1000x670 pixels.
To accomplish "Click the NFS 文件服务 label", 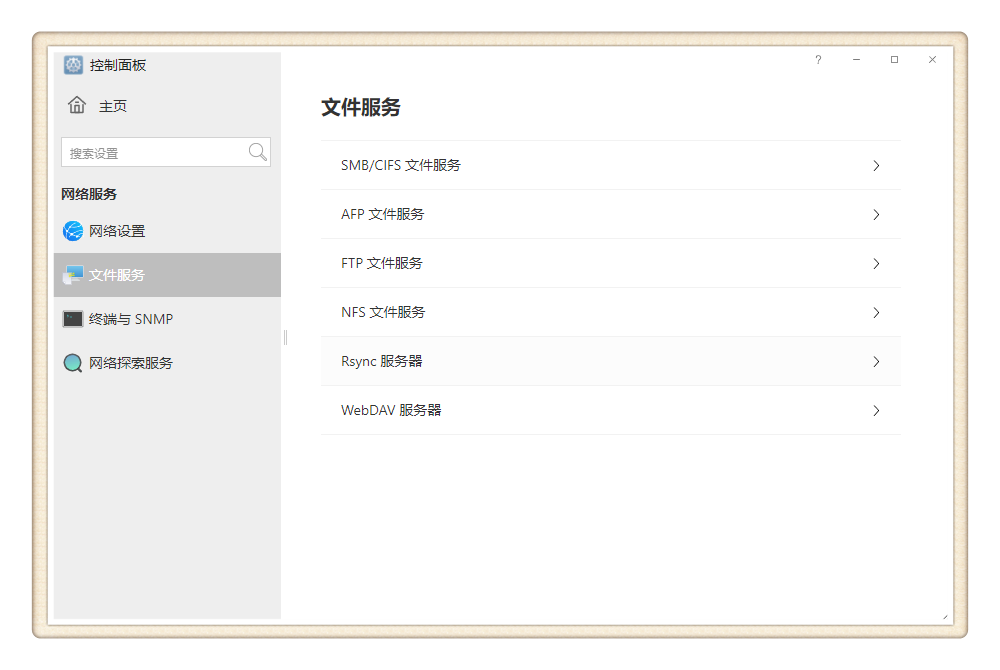I will click(x=383, y=312).
